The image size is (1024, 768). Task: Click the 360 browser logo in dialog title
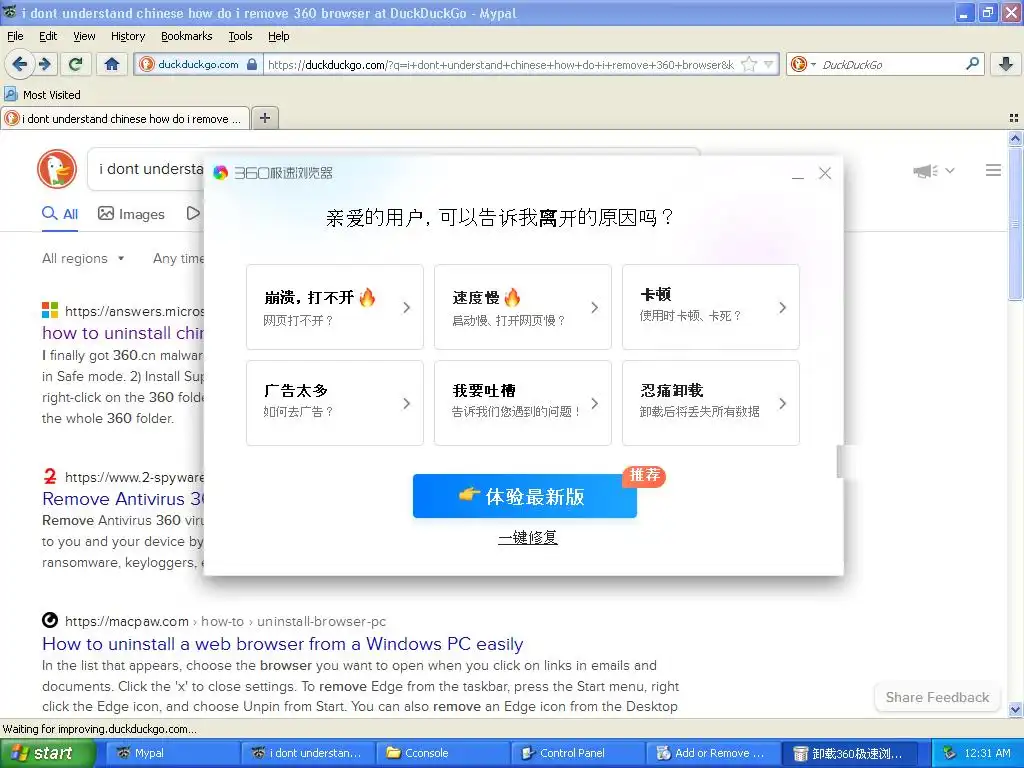pyautogui.click(x=221, y=172)
